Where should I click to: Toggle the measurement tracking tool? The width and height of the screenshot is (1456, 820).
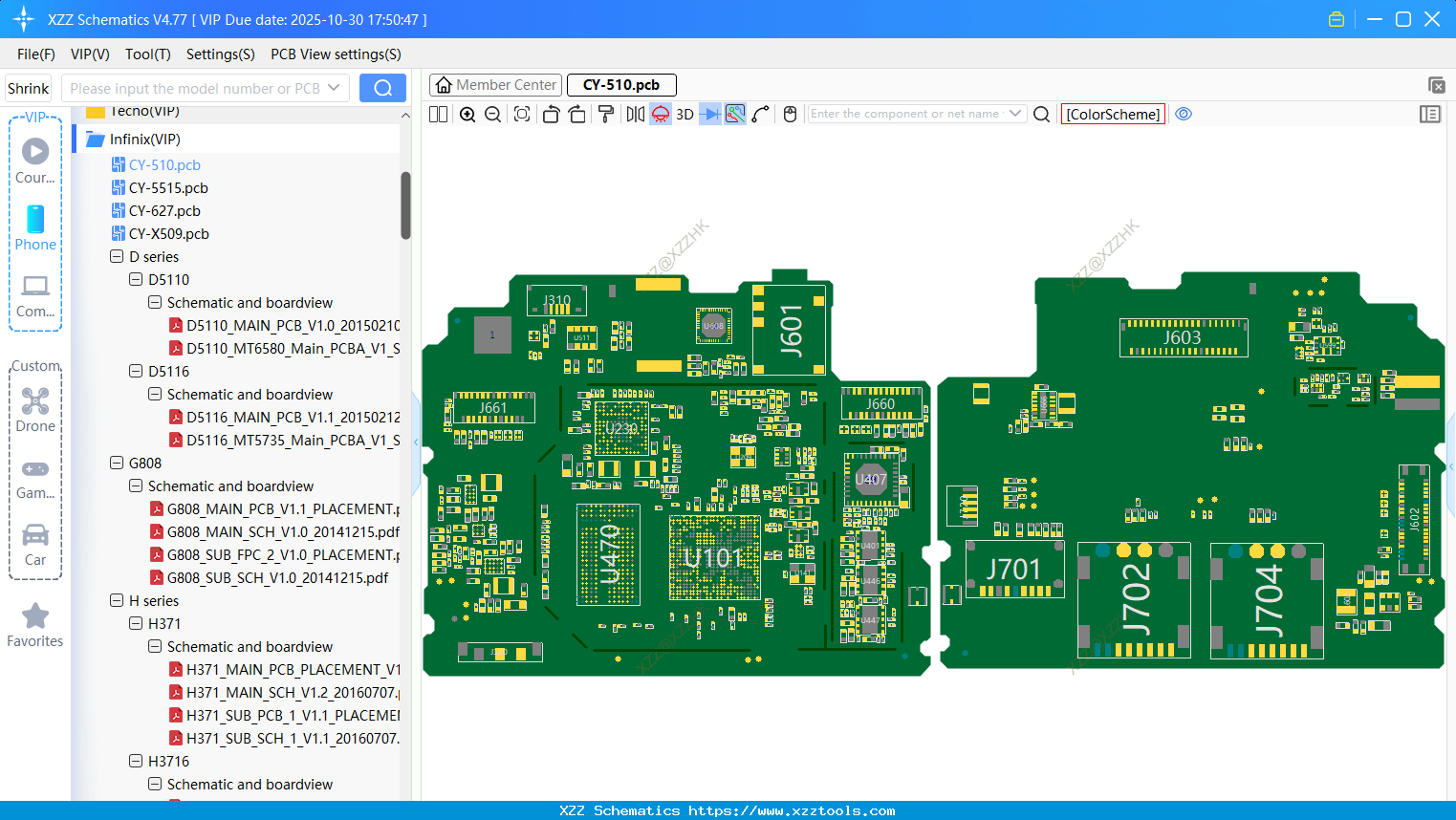[734, 114]
